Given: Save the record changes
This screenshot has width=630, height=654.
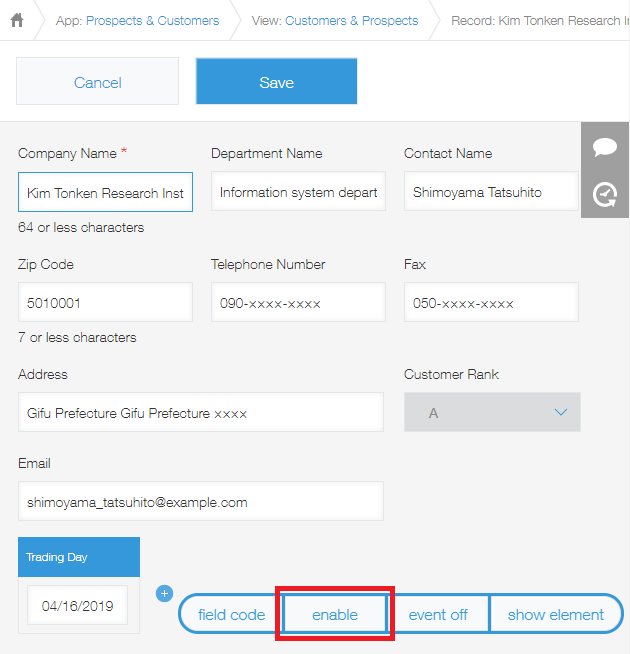Looking at the screenshot, I should point(277,81).
